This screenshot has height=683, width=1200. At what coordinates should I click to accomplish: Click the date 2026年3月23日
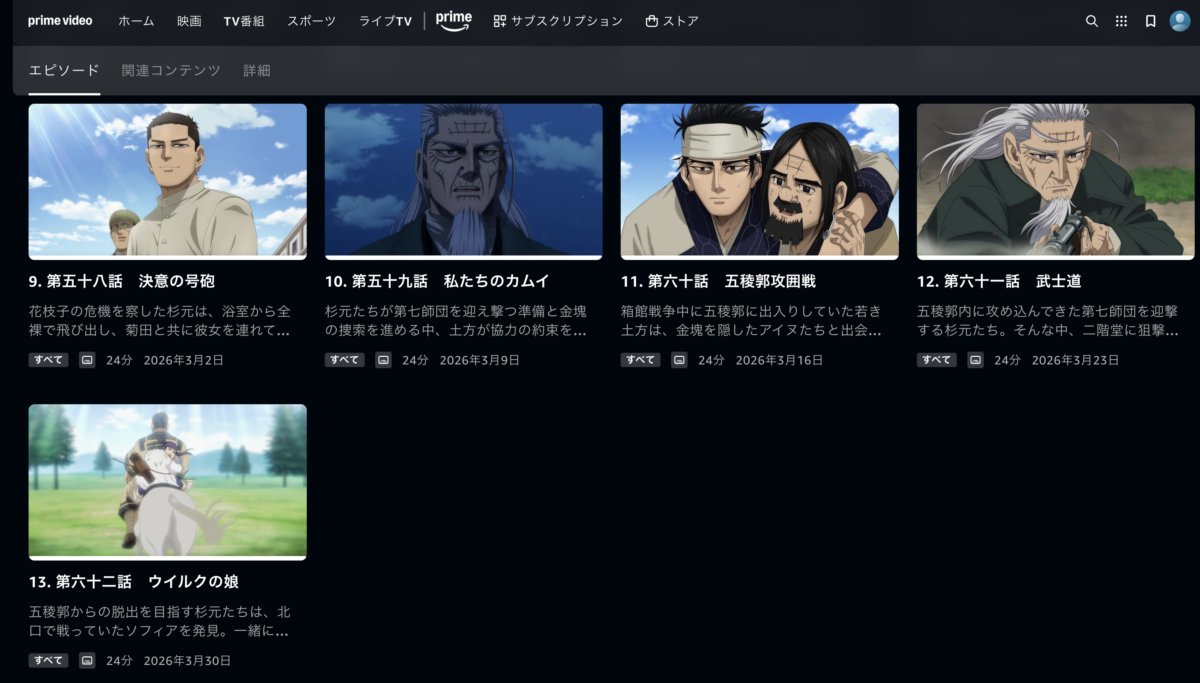(1076, 360)
